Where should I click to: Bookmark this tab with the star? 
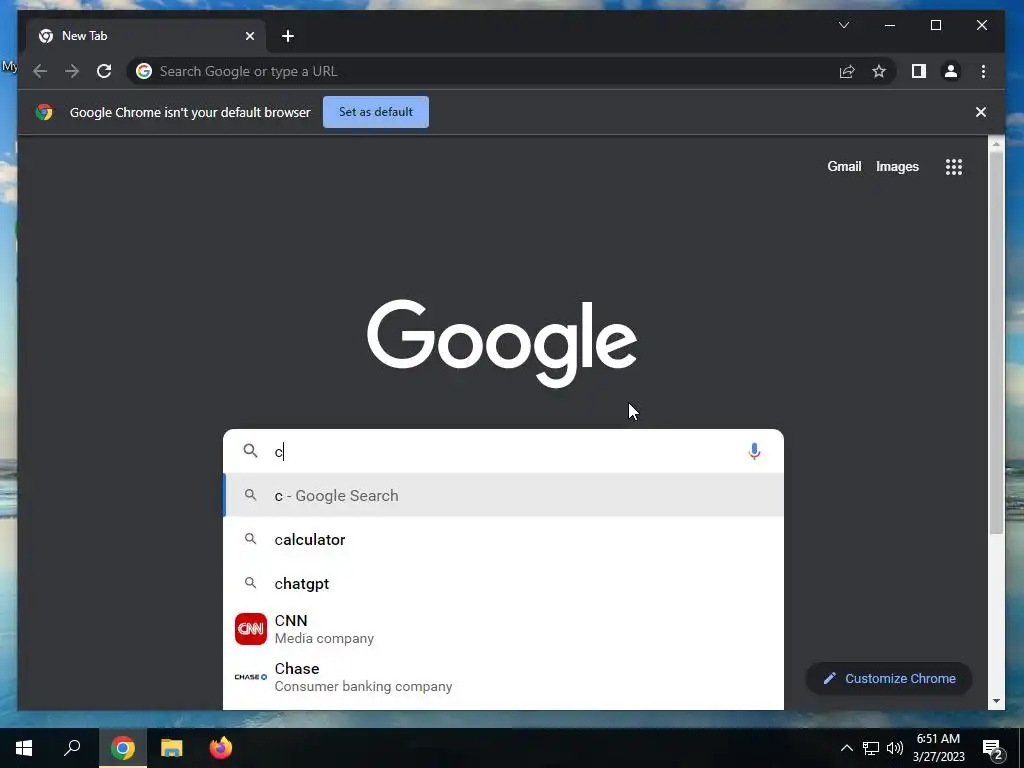879,71
